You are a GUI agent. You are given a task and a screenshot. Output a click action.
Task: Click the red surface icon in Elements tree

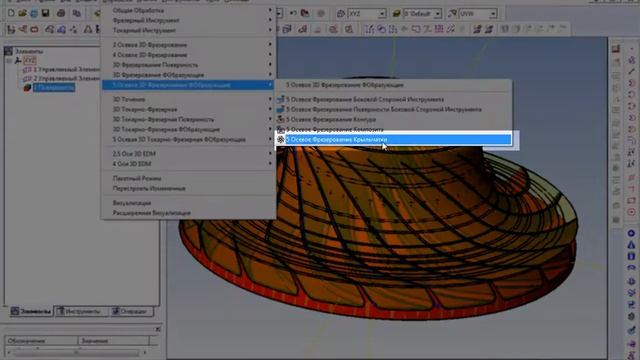(x=27, y=87)
